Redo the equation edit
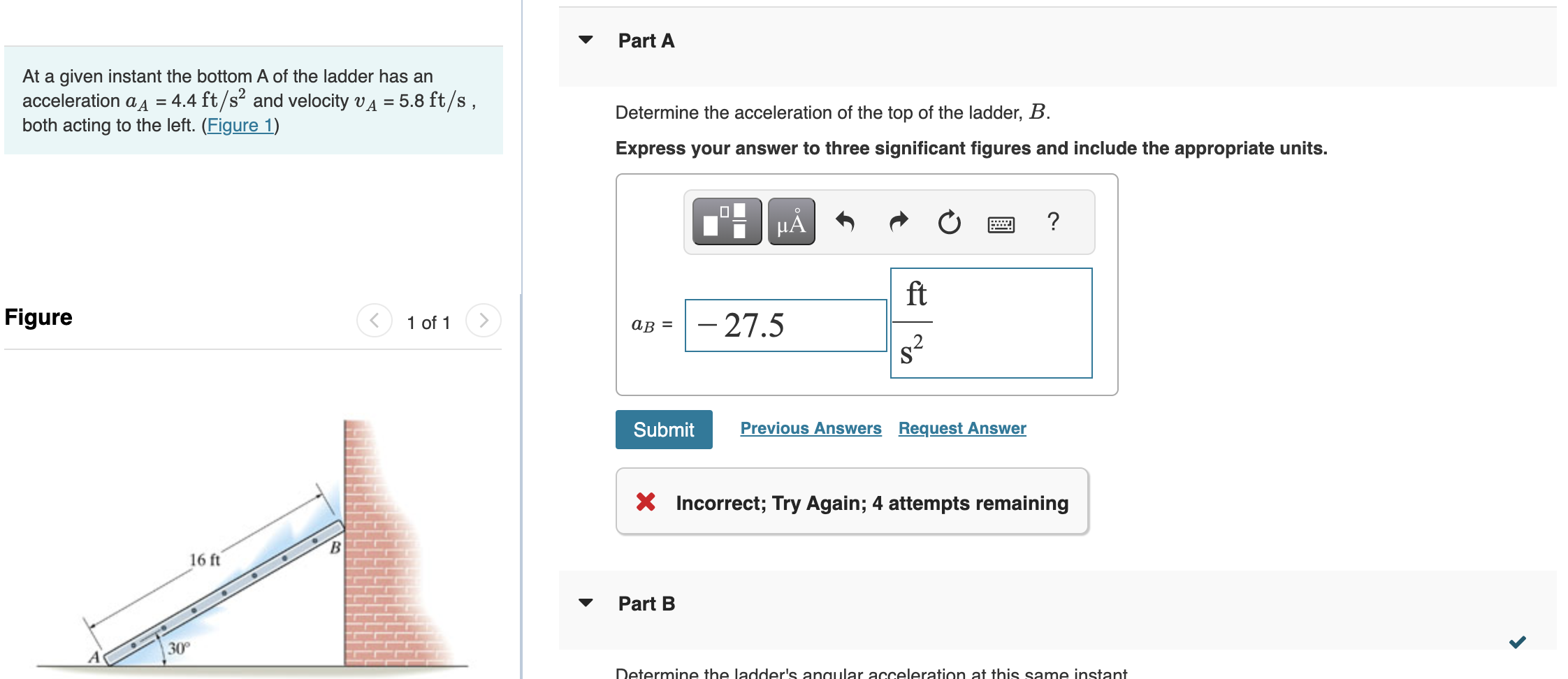 [x=897, y=222]
